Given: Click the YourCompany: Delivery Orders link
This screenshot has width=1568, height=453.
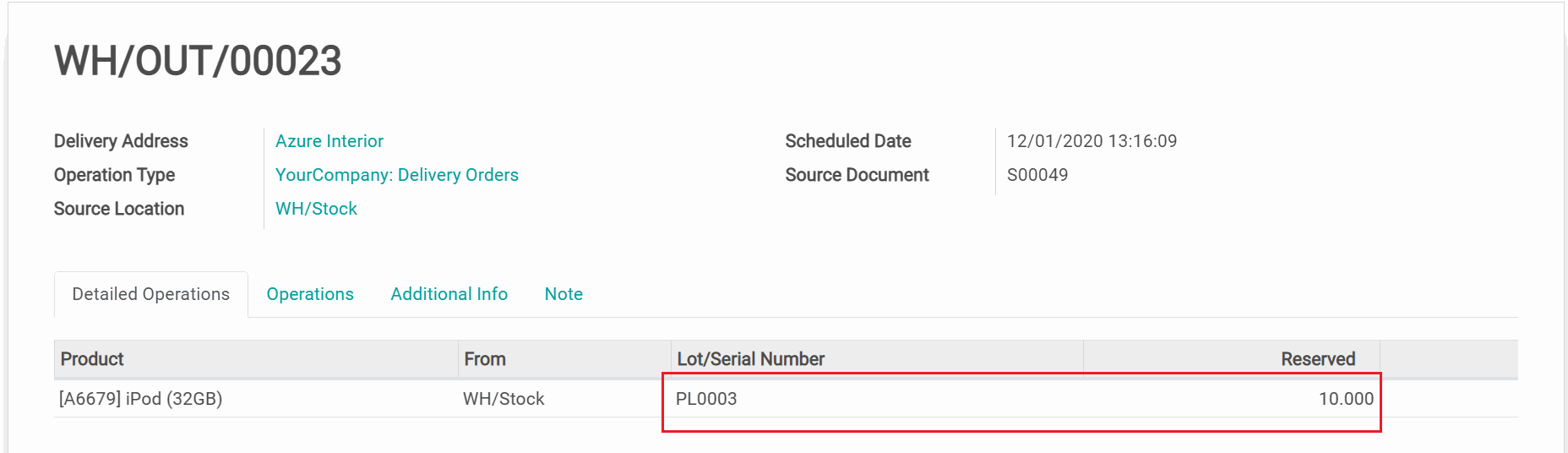Looking at the screenshot, I should (x=396, y=175).
